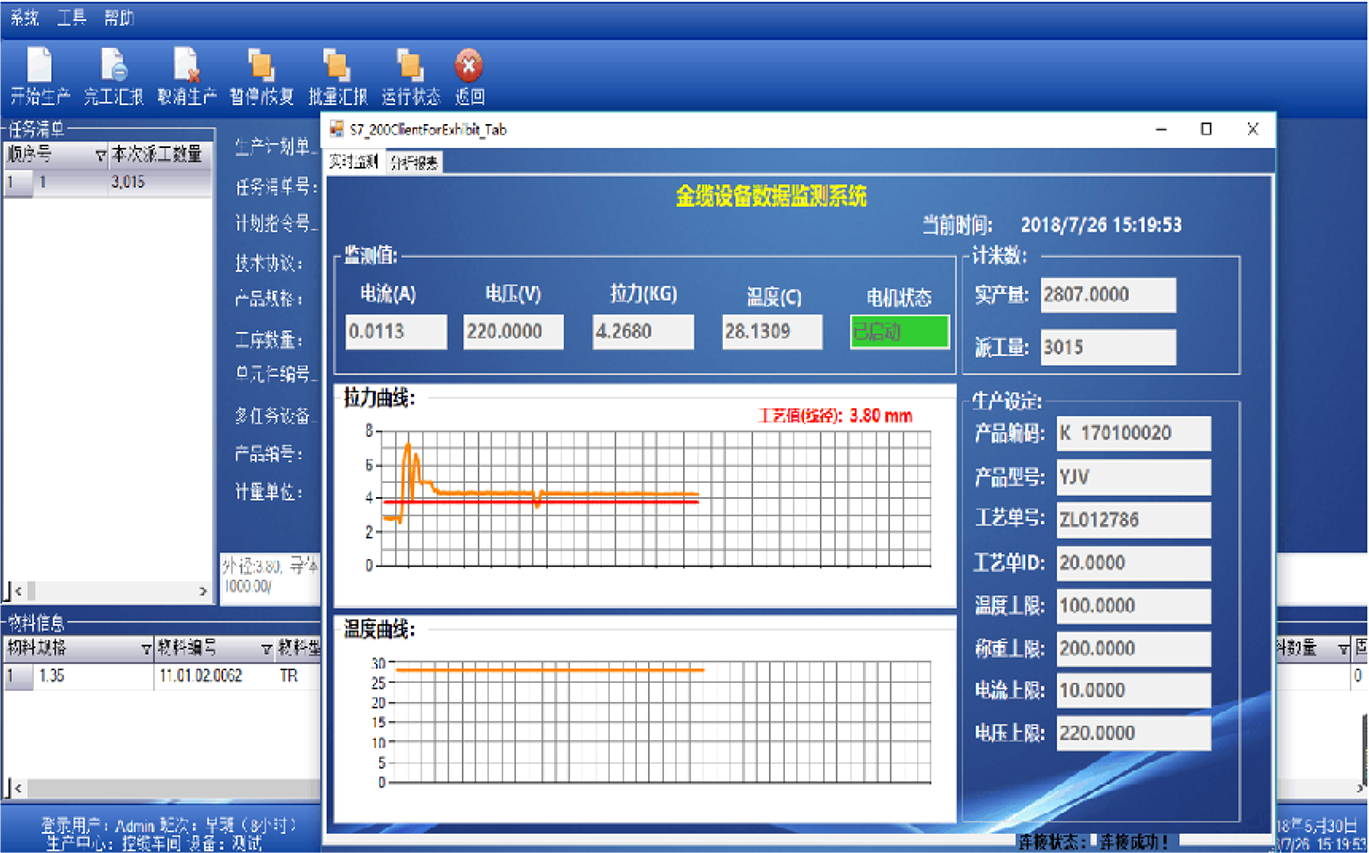Viewport: 1369px width, 853px height.
Task: Click the 工艺单号 field ZL012786
Action: [1133, 520]
